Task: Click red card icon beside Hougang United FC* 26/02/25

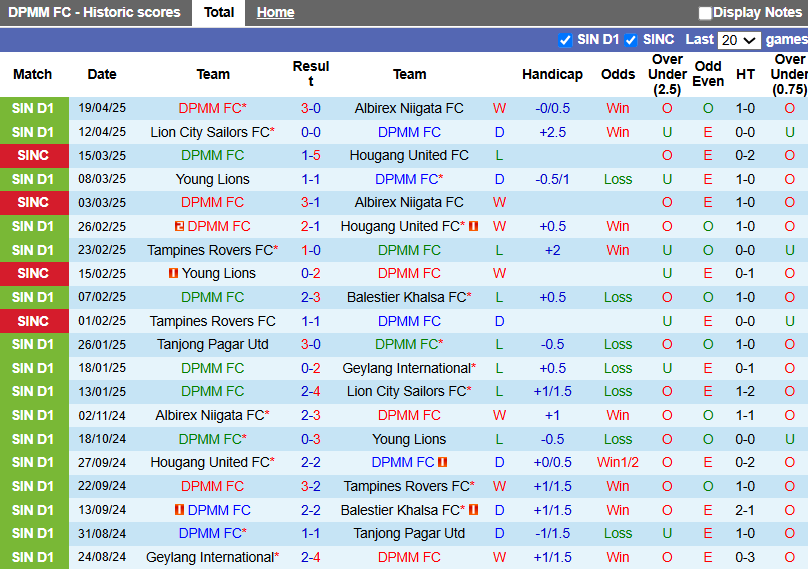Action: tap(474, 226)
